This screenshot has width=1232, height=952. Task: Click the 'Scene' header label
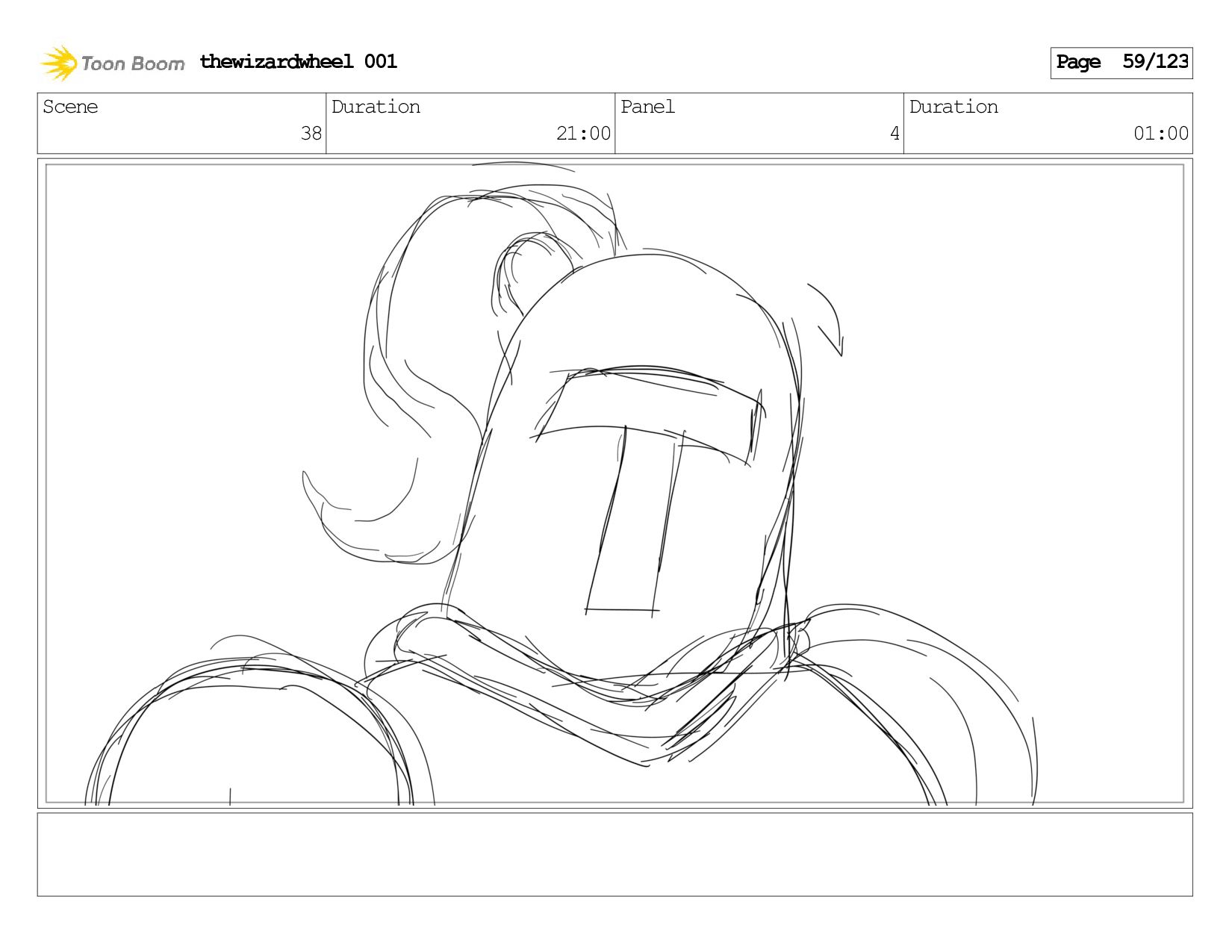click(x=70, y=107)
